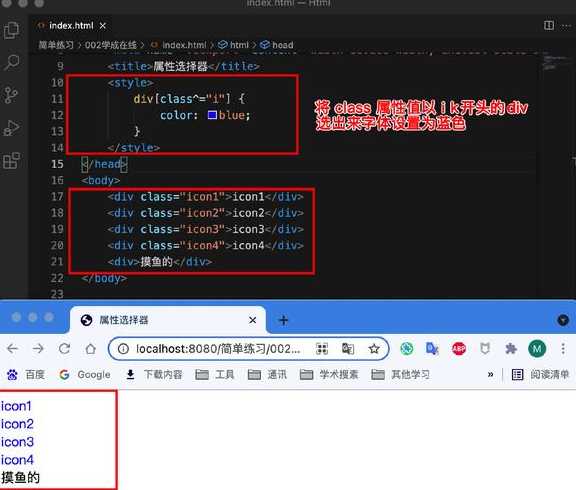The width and height of the screenshot is (576, 490).
Task: Open the 其他学习 bookmark folder
Action: coord(400,375)
